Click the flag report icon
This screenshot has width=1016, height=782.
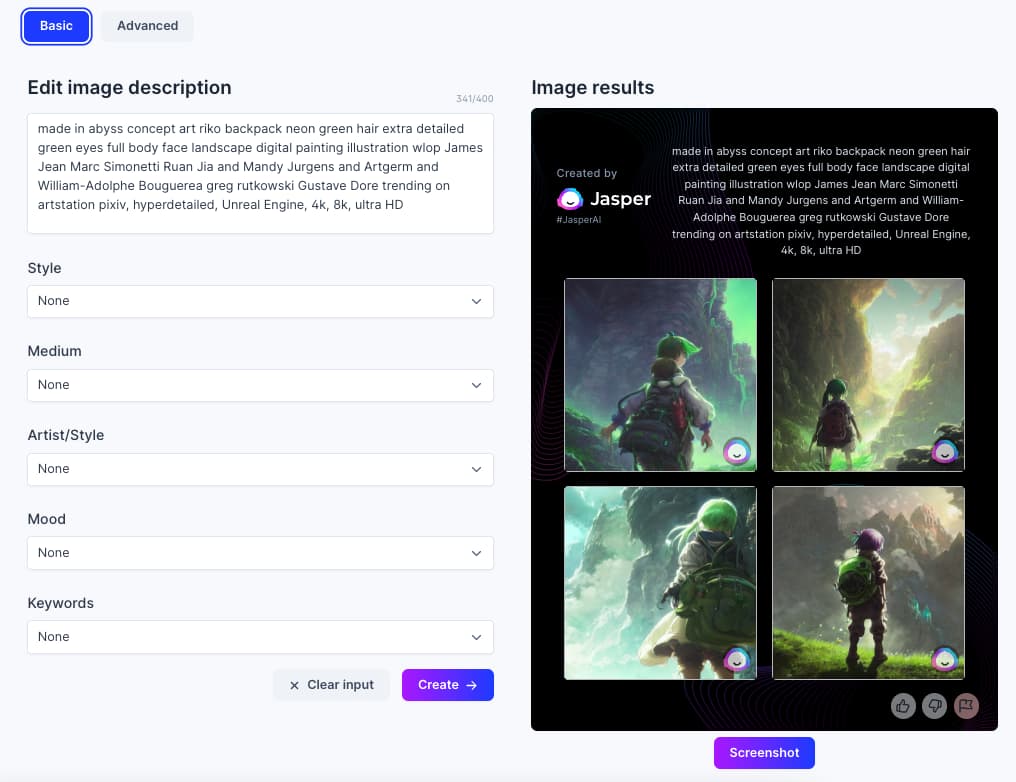click(x=966, y=706)
